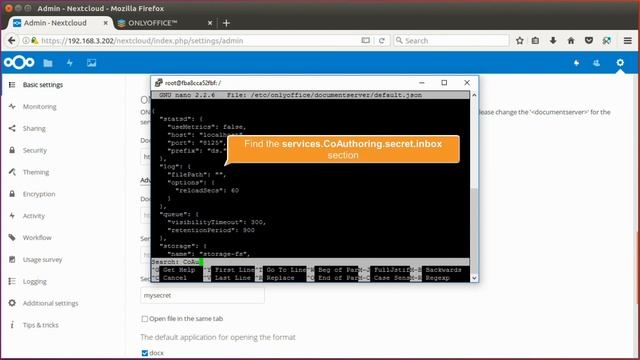Viewport: 640px width, 360px height.
Task: Close the root terminal window
Action: pyautogui.click(x=467, y=83)
